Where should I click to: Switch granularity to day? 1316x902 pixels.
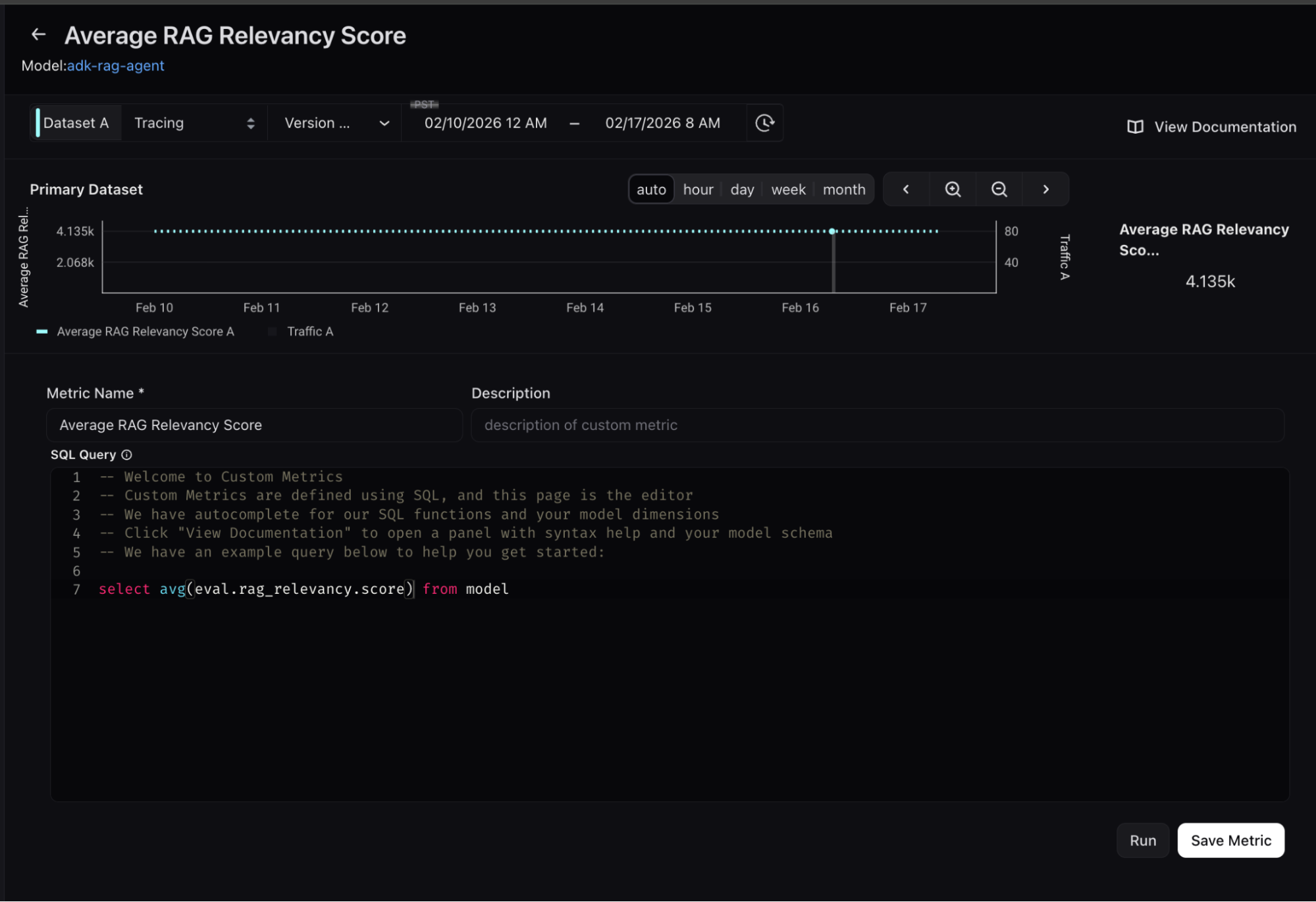(x=742, y=190)
